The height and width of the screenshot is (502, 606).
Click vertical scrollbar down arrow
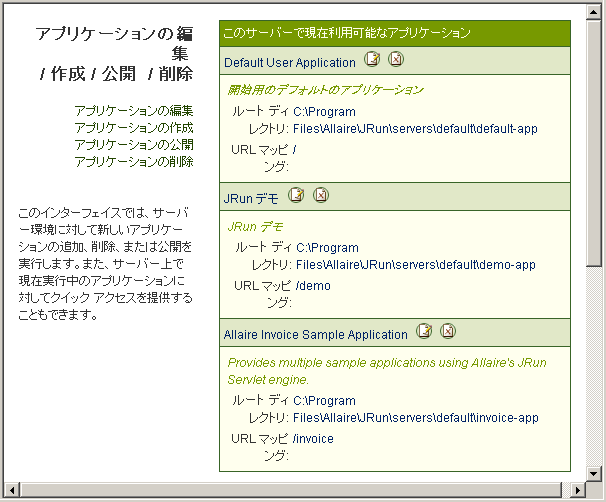pyautogui.click(x=593, y=473)
